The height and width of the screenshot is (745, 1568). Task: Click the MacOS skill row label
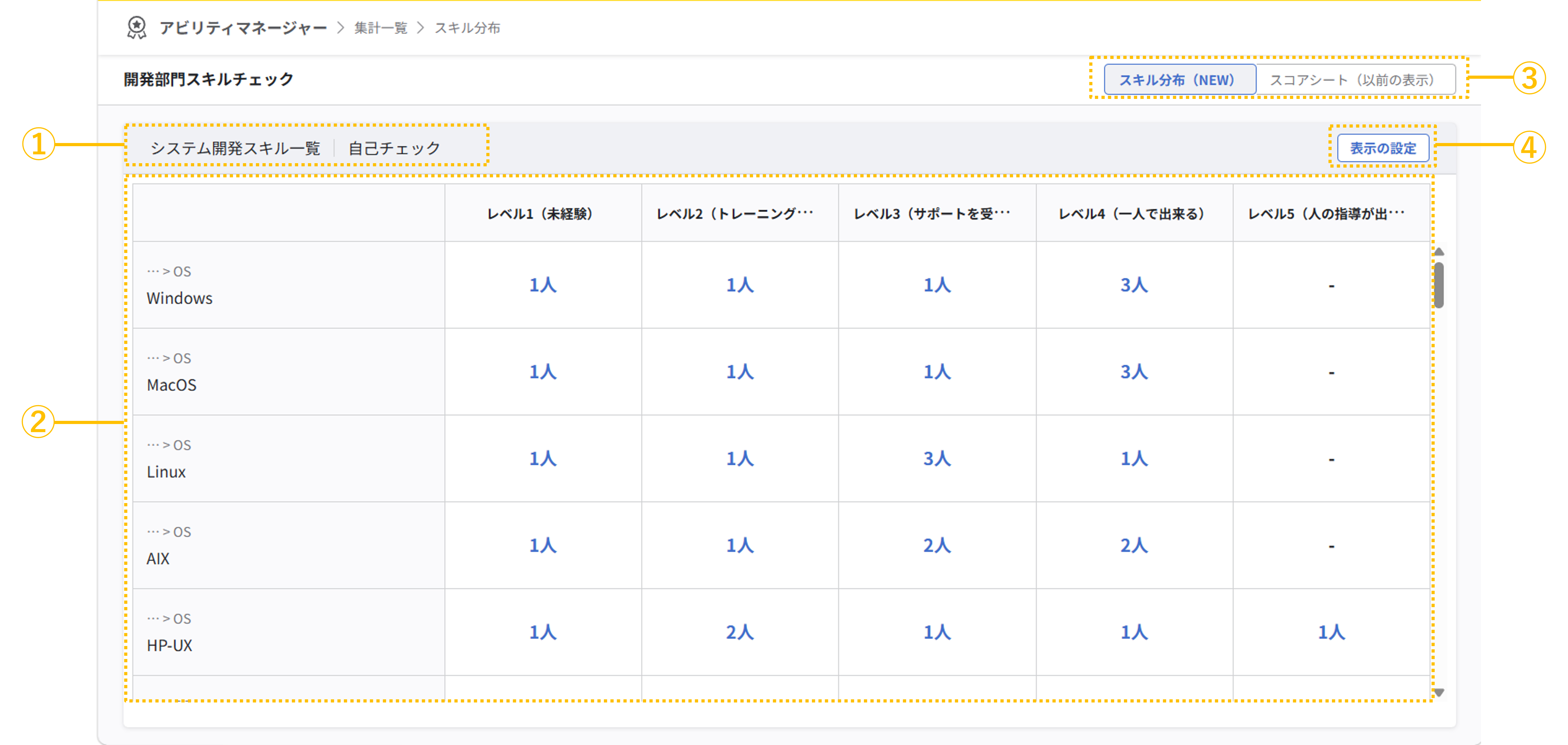(x=172, y=385)
